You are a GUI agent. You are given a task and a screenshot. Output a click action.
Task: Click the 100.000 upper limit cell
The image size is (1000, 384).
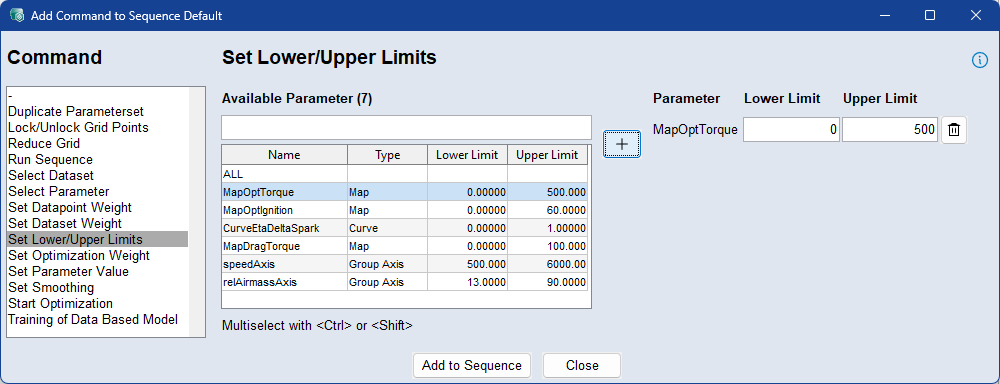click(547, 246)
